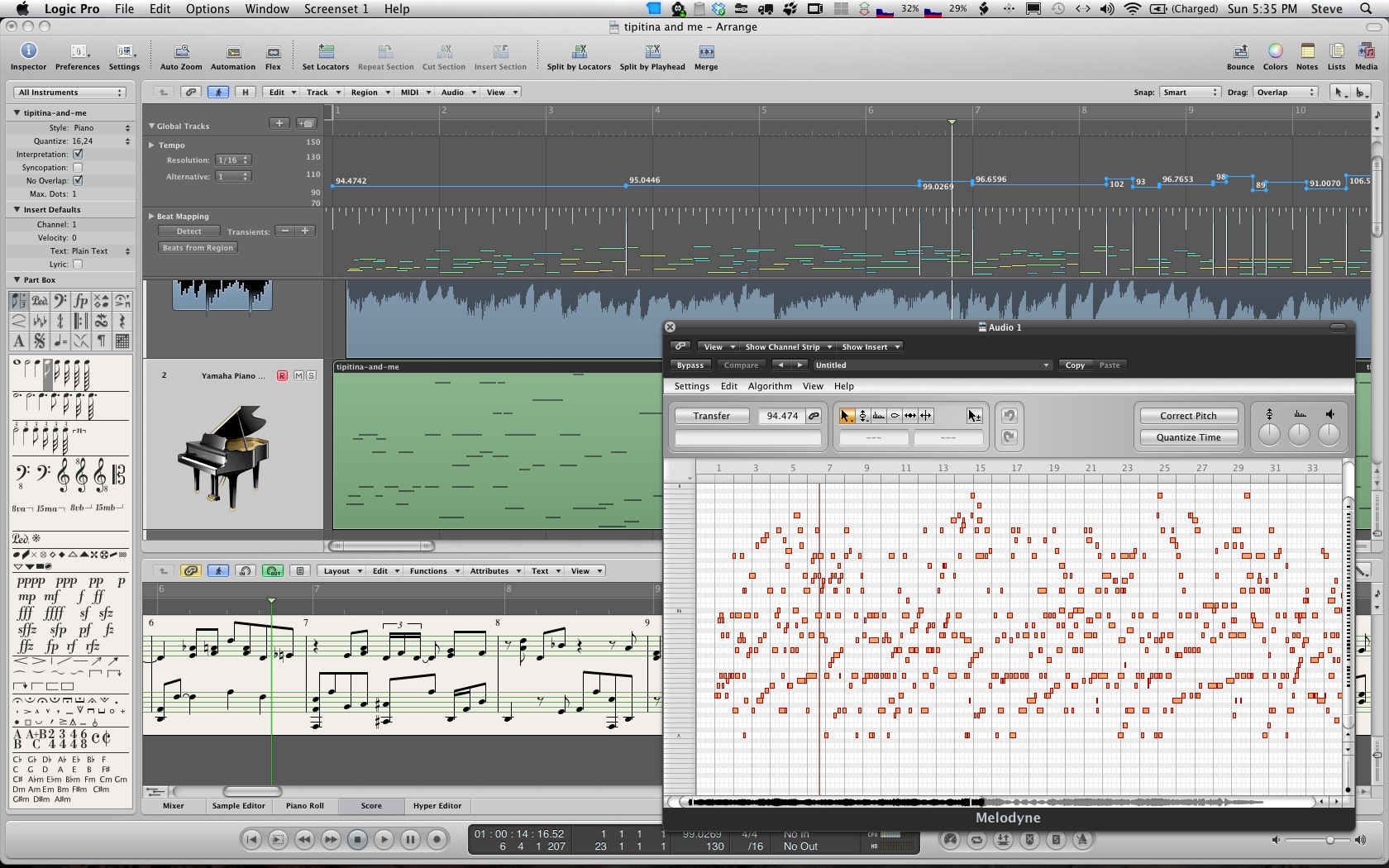Image resolution: width=1389 pixels, height=868 pixels.
Task: Open the Notes panel
Action: click(x=1307, y=56)
